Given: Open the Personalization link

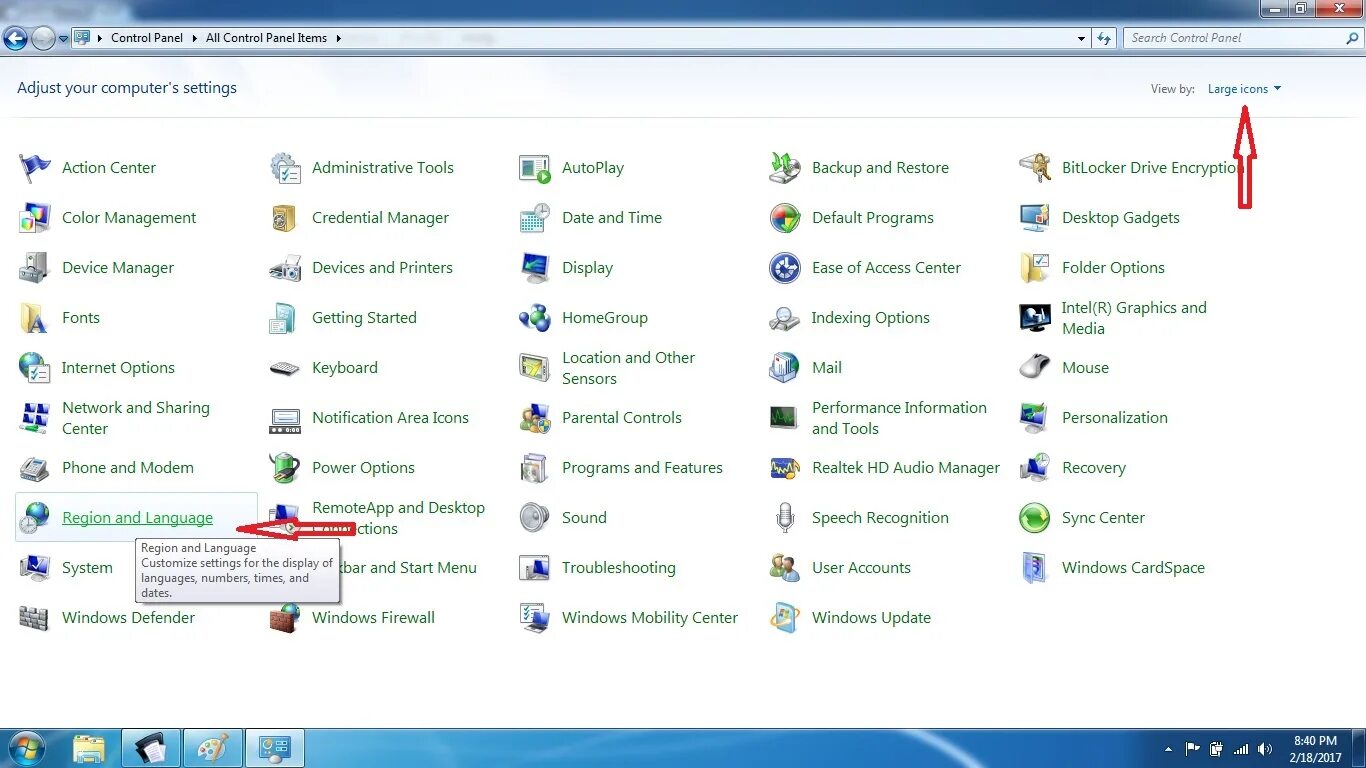Looking at the screenshot, I should click(1115, 418).
